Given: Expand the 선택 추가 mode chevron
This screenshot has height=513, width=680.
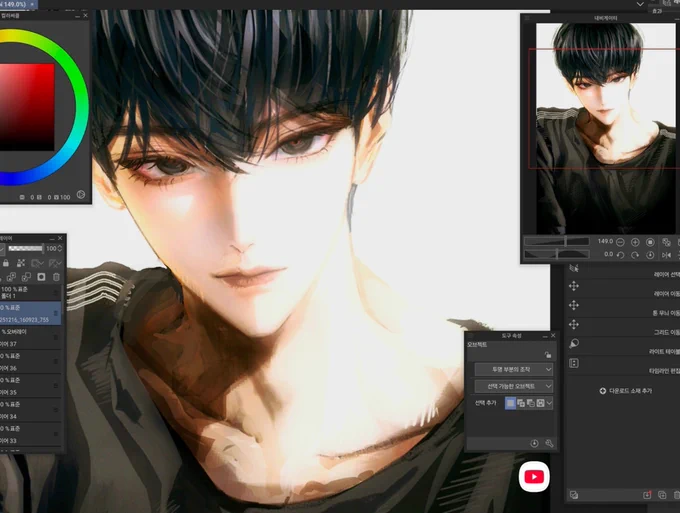Looking at the screenshot, I should (549, 403).
